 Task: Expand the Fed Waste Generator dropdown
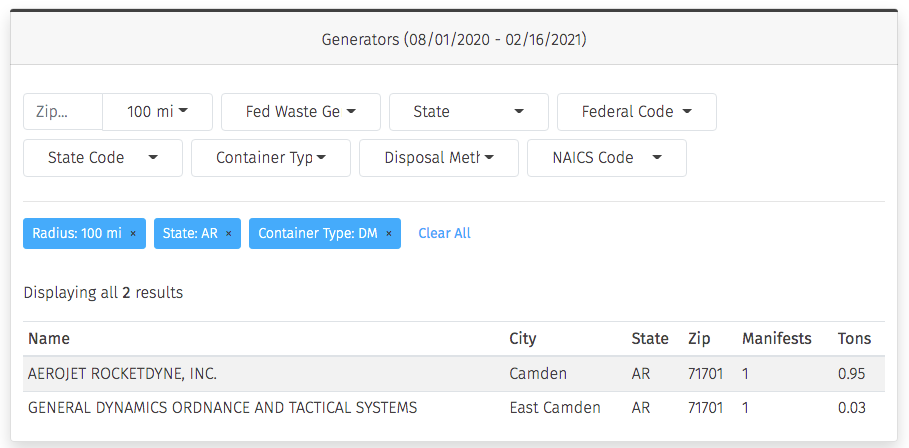(301, 112)
